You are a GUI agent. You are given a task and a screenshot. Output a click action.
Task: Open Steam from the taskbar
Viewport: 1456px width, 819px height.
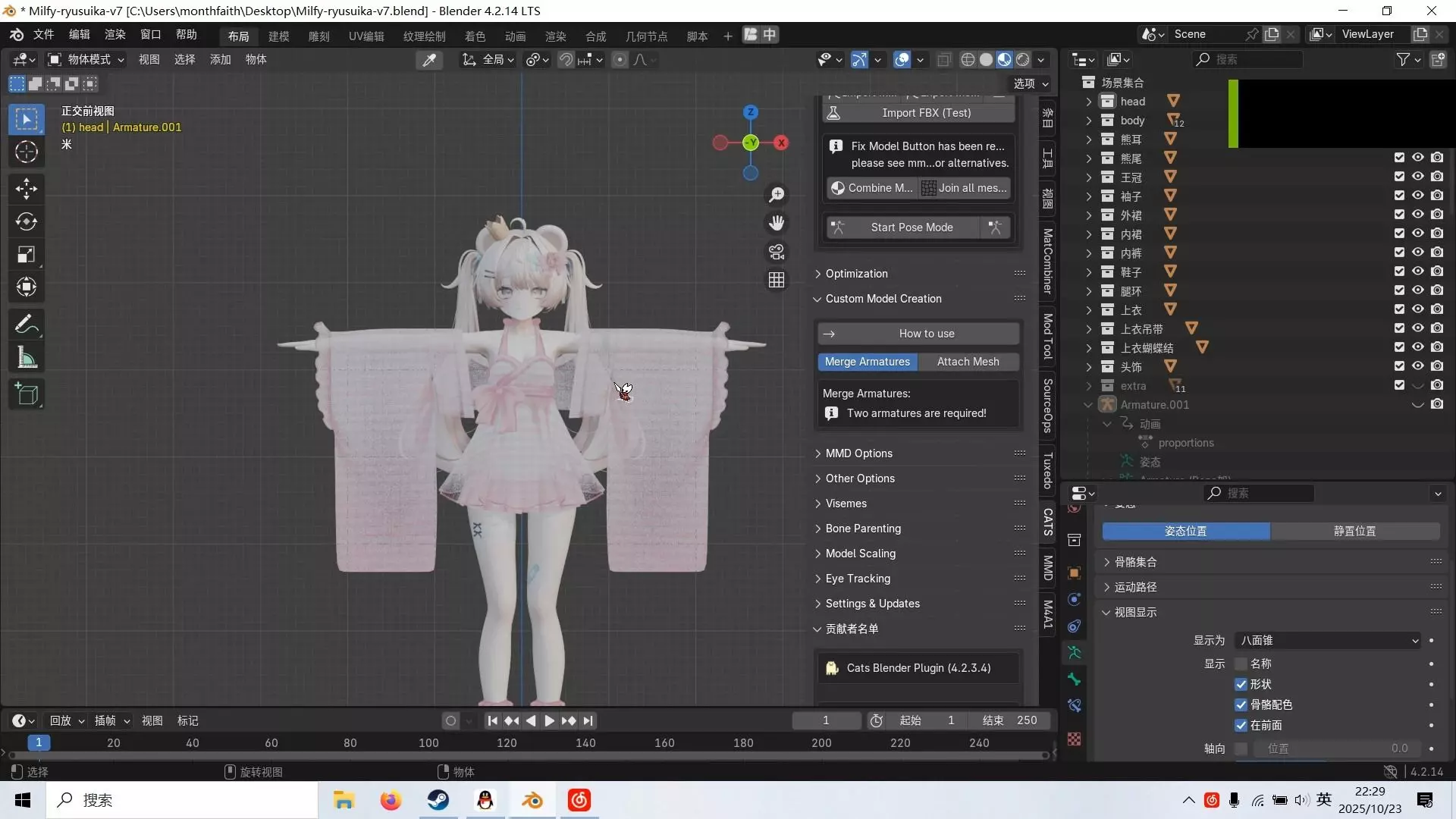(x=438, y=800)
